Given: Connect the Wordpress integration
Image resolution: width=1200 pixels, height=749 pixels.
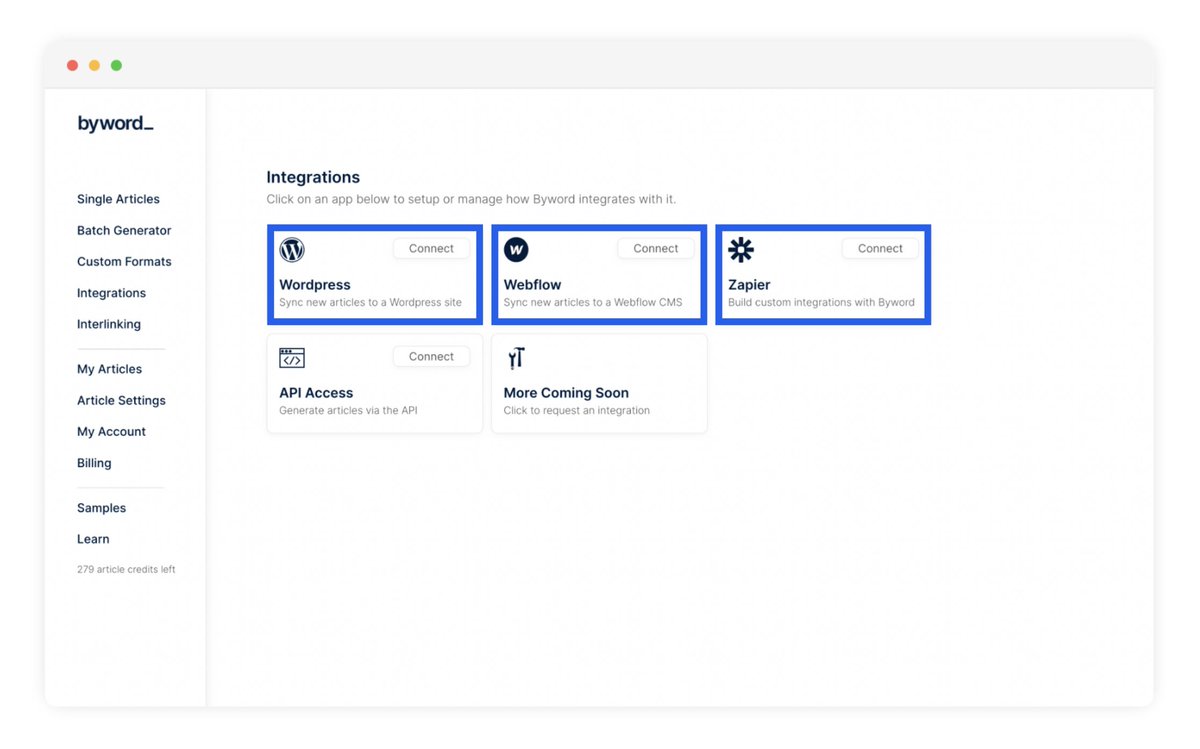Looking at the screenshot, I should point(431,248).
